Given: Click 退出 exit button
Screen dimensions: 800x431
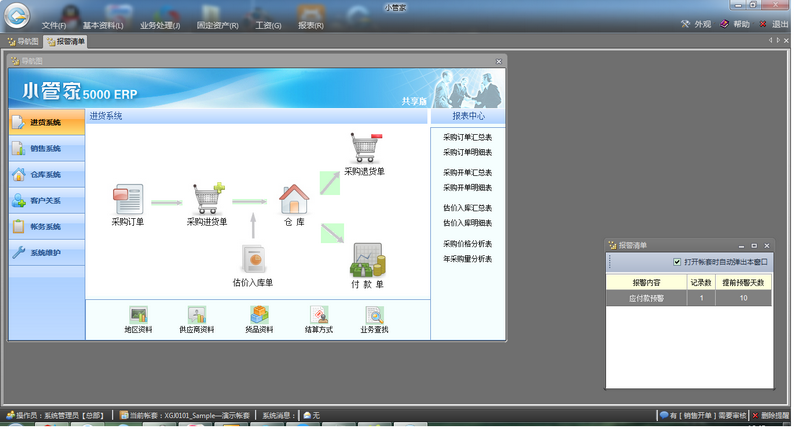Looking at the screenshot, I should click(x=774, y=24).
